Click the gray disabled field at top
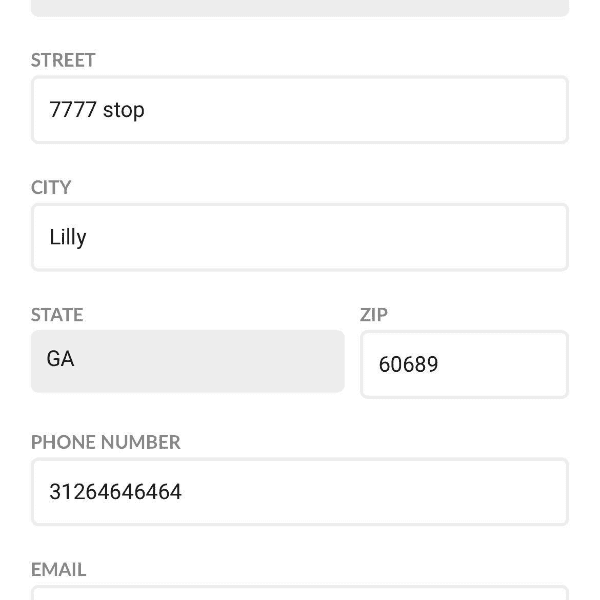 click(300, 7)
